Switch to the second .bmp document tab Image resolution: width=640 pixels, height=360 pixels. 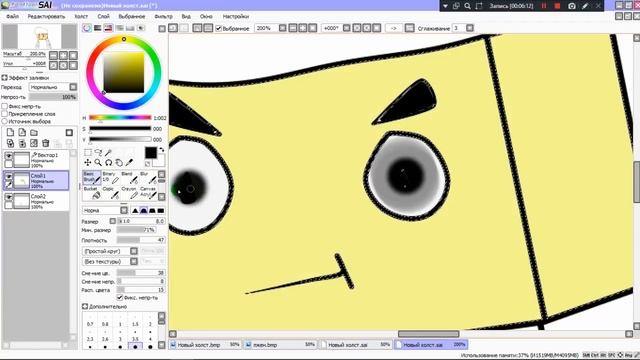[x=281, y=344]
